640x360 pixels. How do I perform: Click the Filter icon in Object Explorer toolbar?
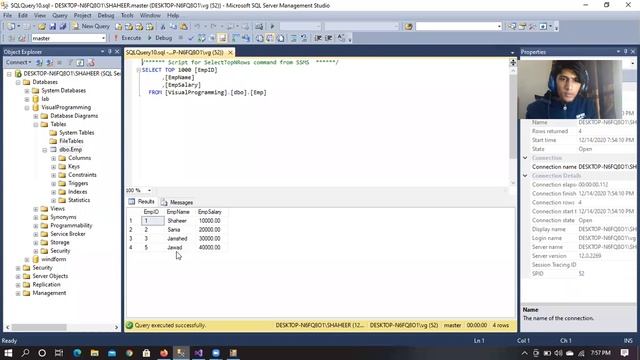[70, 62]
